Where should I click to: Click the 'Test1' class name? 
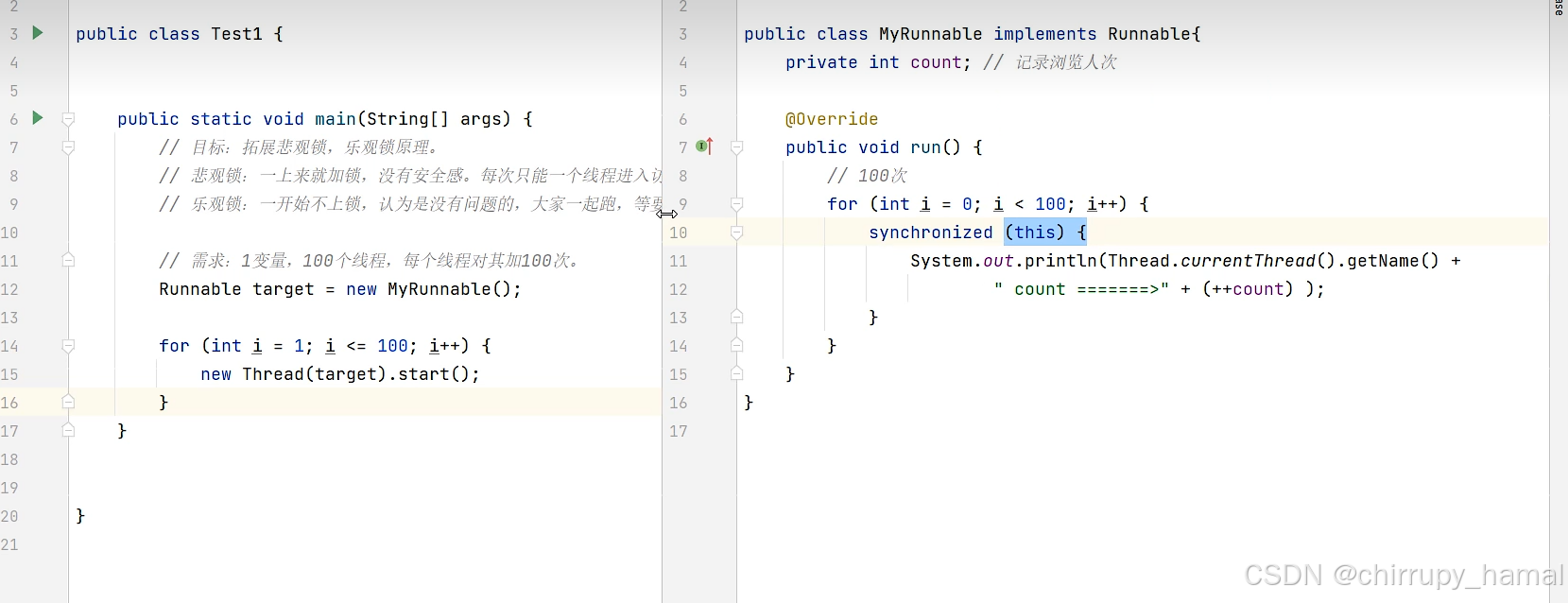click(236, 34)
